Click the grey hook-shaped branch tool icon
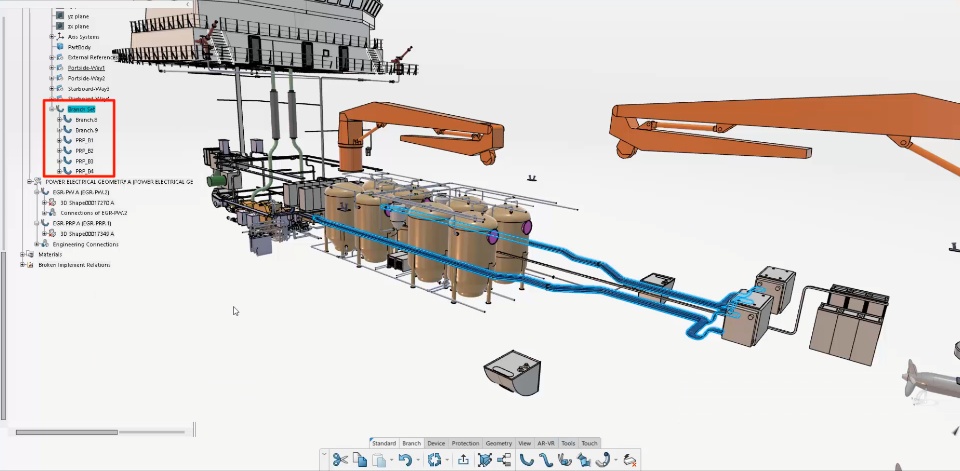 tap(603, 459)
